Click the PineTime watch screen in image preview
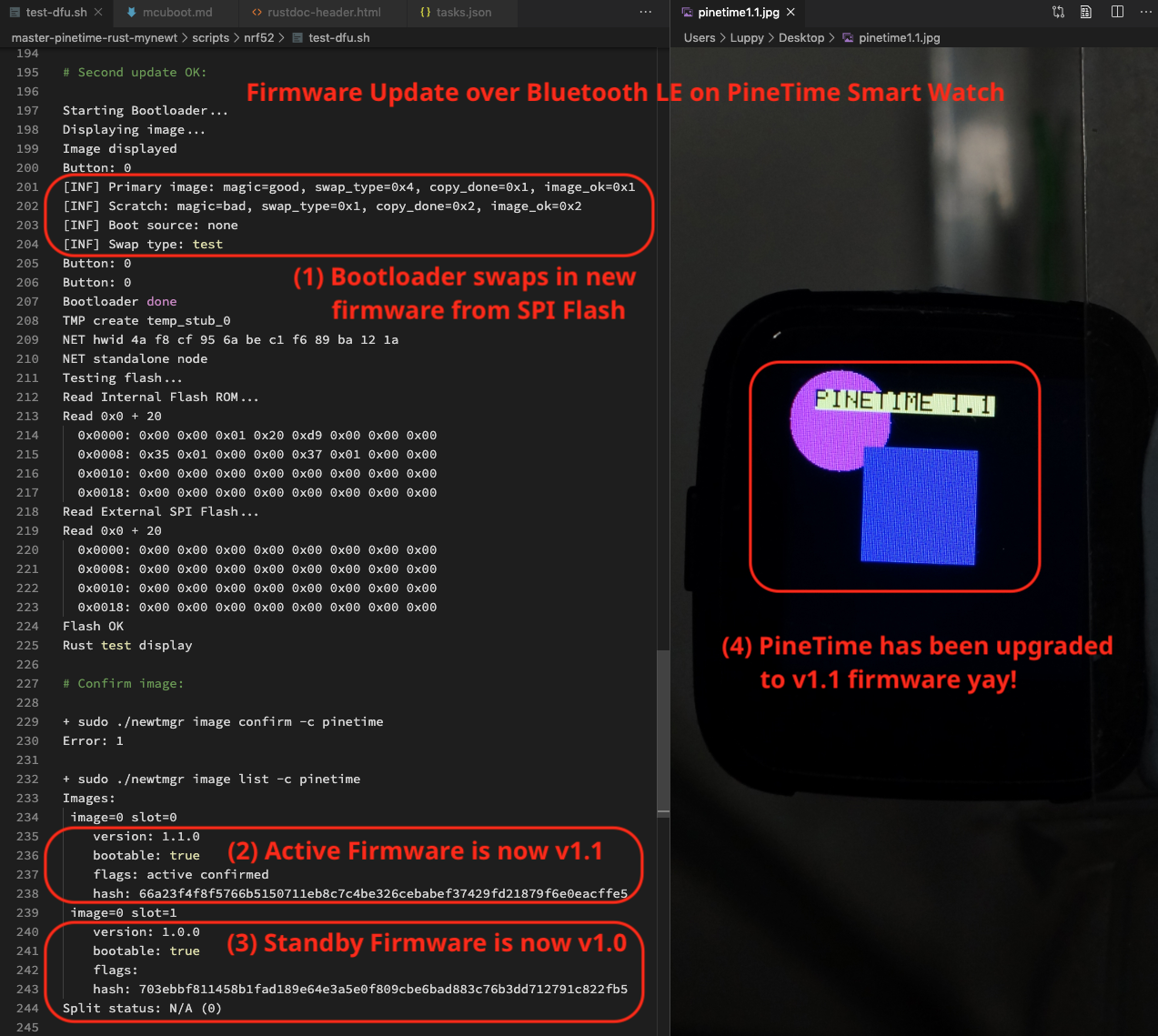The image size is (1158, 1036). tap(894, 478)
